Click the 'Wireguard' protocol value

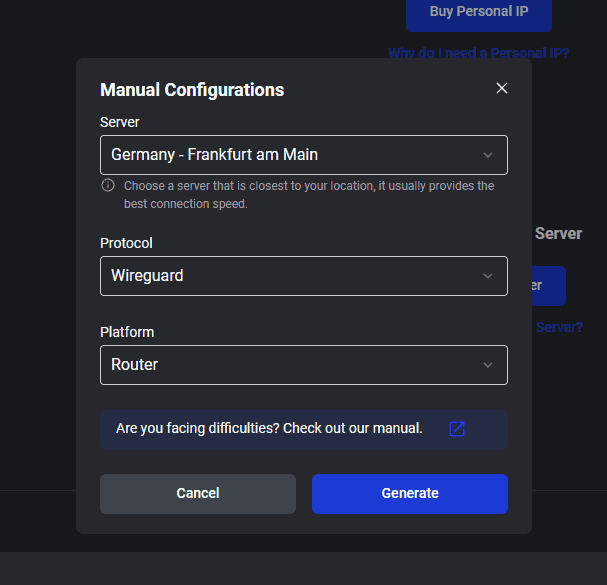(147, 276)
